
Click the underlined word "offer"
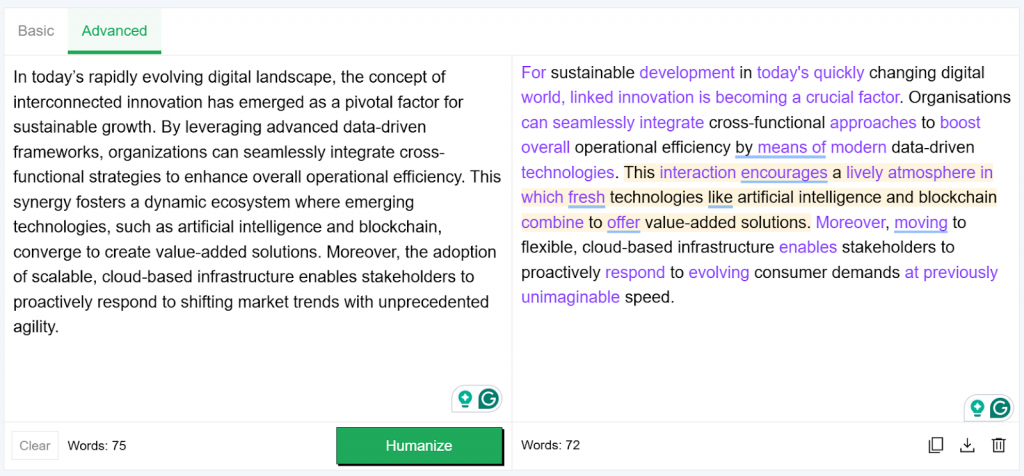(x=624, y=223)
